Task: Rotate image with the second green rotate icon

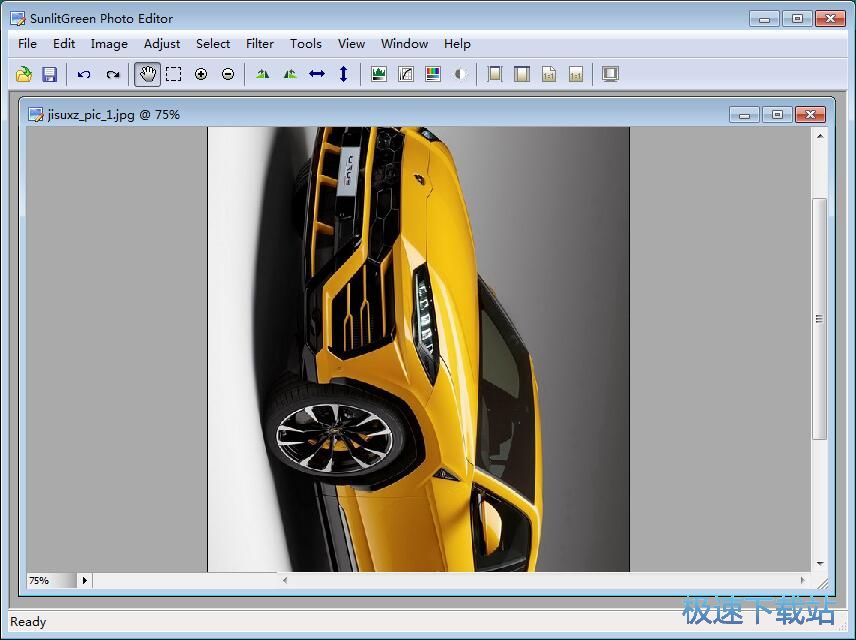Action: coord(290,74)
